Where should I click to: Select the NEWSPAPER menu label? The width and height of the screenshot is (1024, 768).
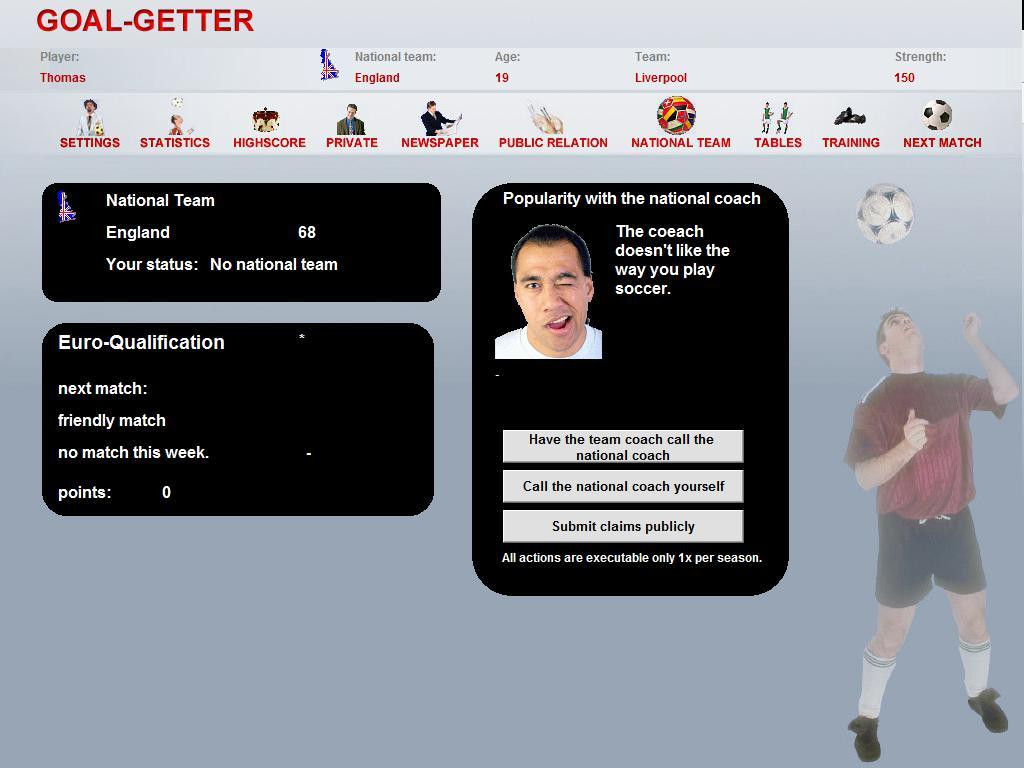[x=440, y=142]
